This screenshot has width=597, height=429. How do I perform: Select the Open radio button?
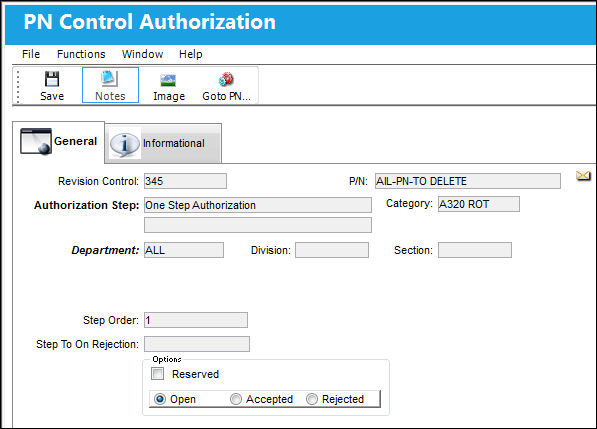click(x=160, y=399)
